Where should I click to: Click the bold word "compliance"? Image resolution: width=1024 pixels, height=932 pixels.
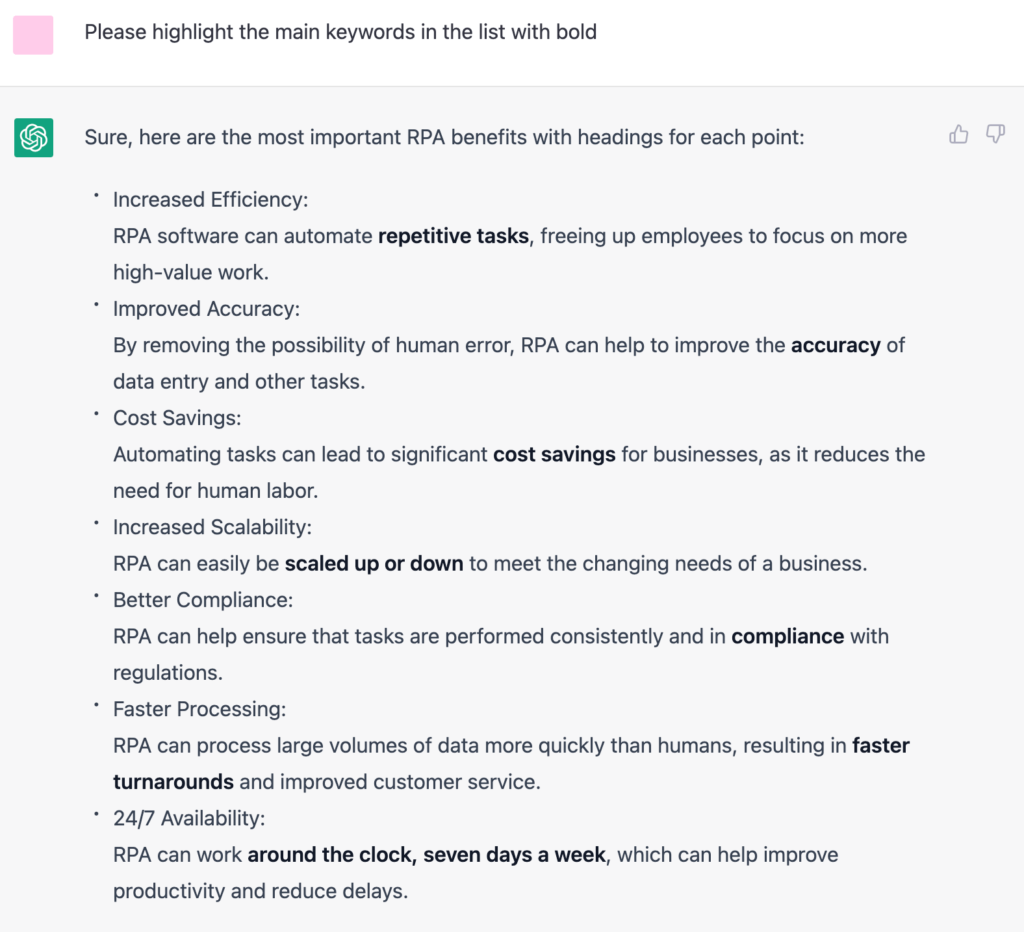click(787, 636)
